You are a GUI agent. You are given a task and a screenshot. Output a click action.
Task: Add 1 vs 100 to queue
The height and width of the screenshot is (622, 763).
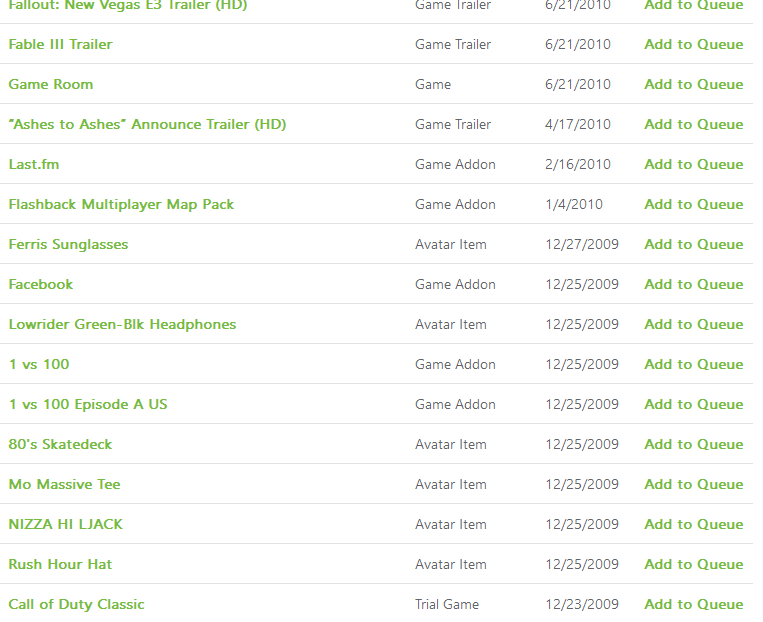694,364
